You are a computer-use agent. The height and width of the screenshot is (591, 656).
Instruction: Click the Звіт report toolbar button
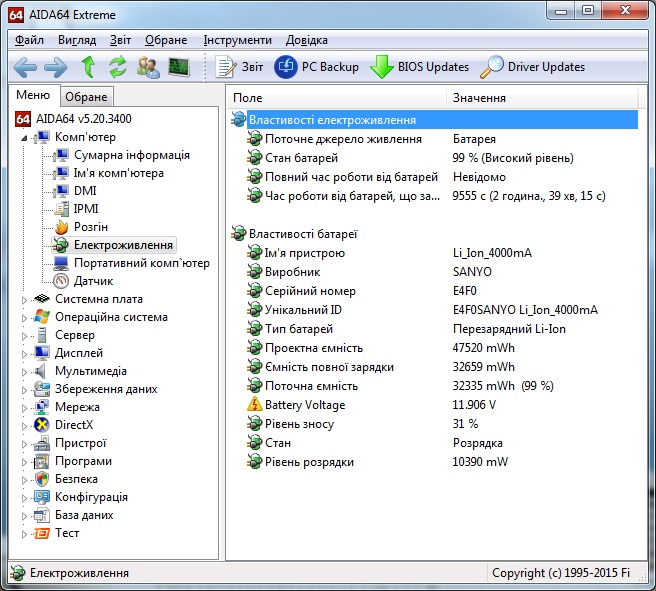239,67
